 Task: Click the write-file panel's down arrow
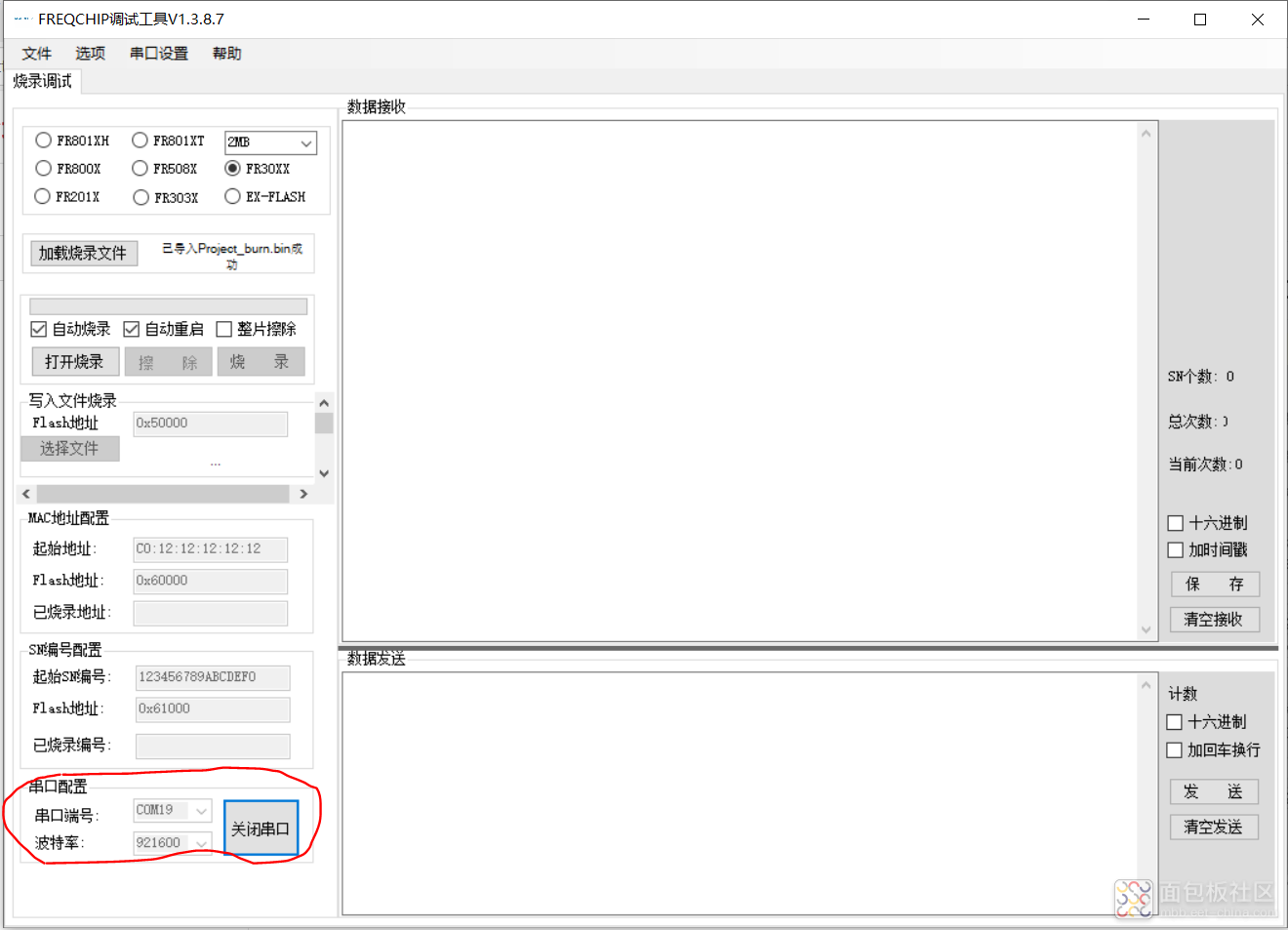pyautogui.click(x=324, y=473)
